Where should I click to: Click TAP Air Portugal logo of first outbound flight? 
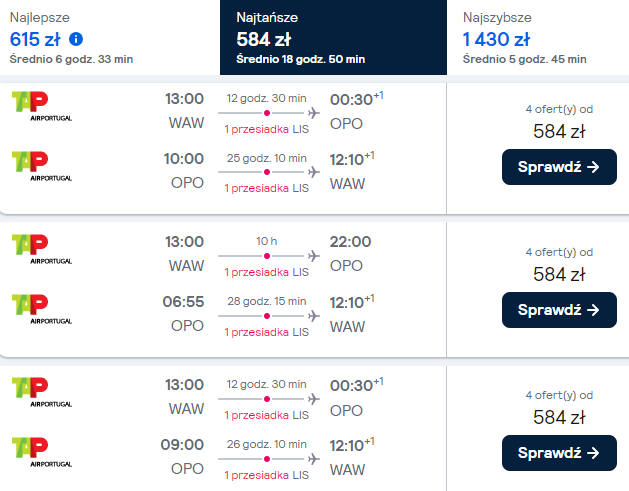pos(40,107)
